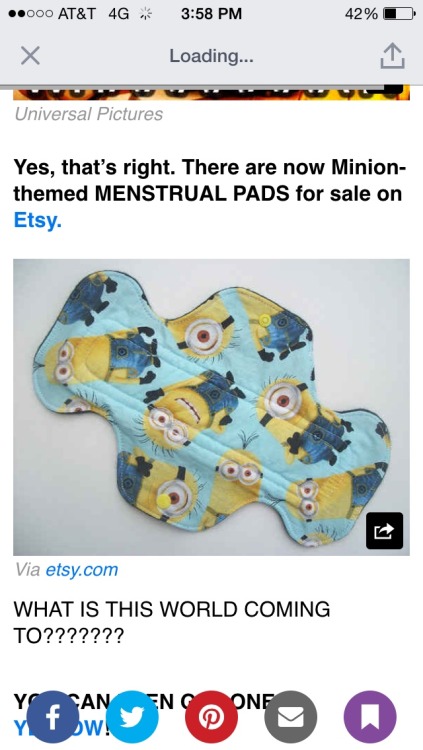Save article with the purple bookmark button
423x750 pixels.
pyautogui.click(x=370, y=717)
